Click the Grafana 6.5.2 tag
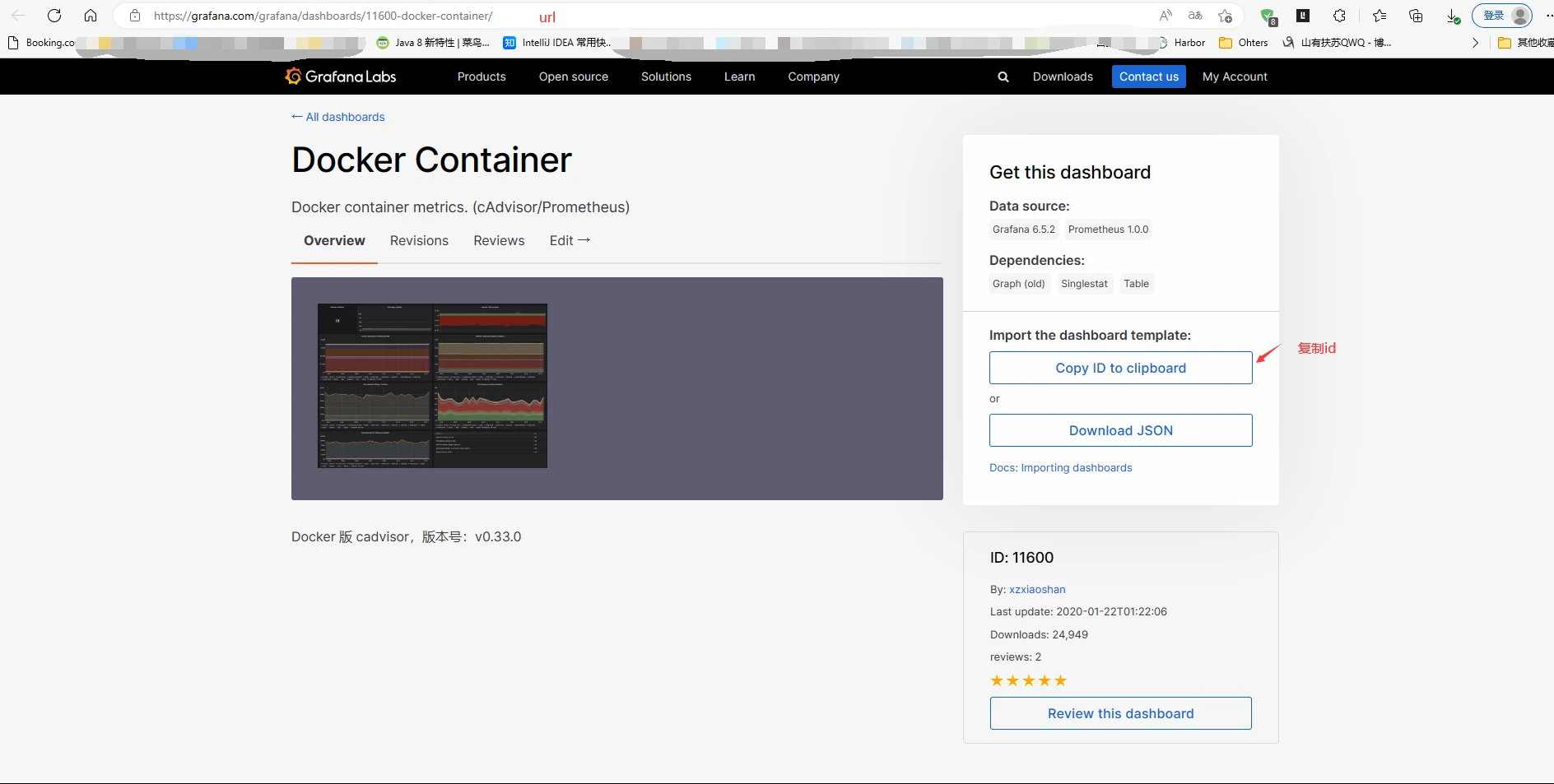The image size is (1554, 784). [x=1023, y=230]
